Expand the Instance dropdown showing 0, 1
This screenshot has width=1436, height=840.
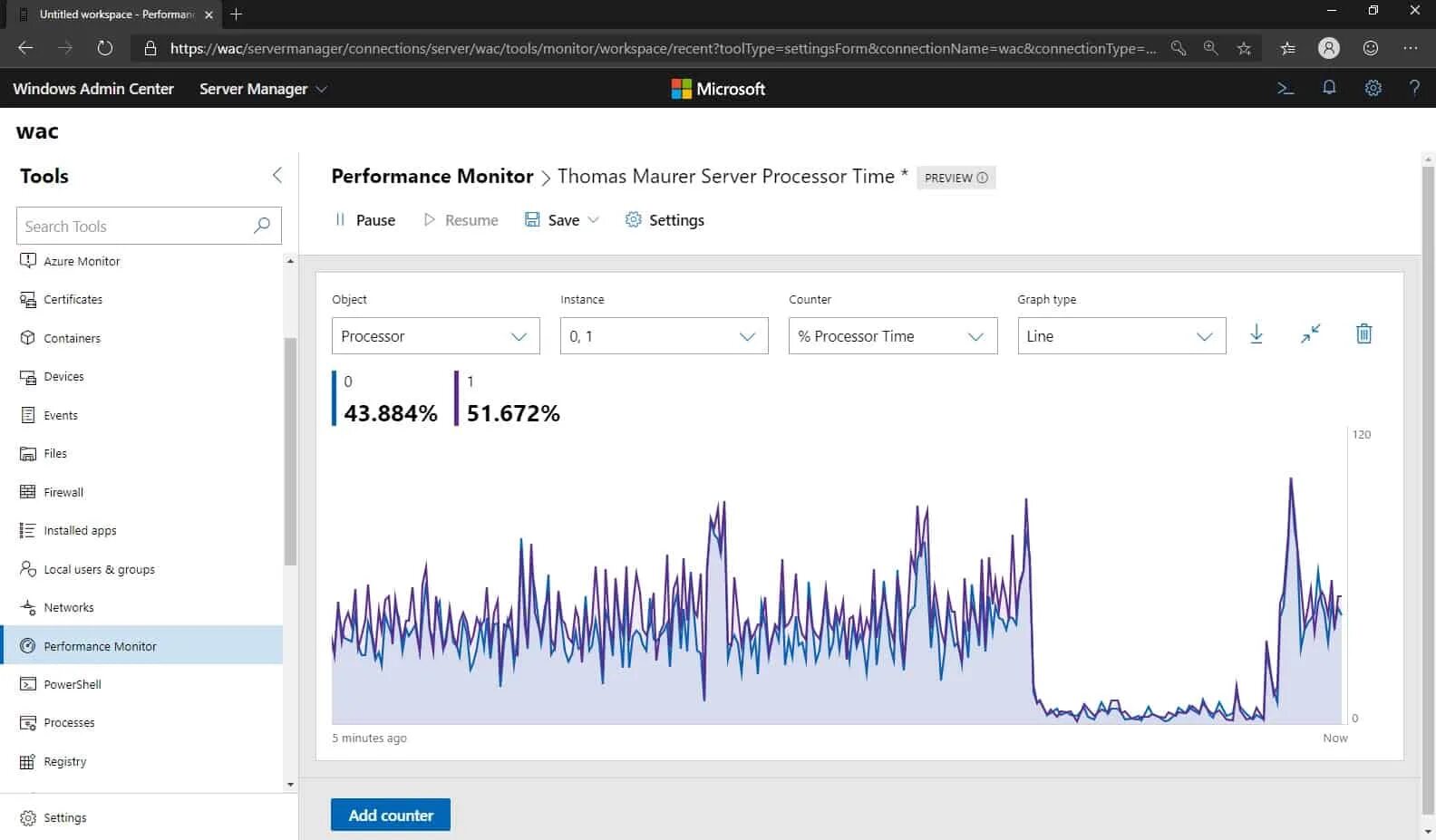pyautogui.click(x=664, y=336)
